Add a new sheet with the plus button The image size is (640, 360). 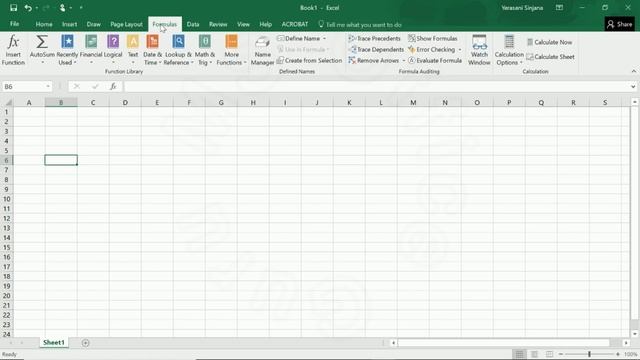pos(85,343)
